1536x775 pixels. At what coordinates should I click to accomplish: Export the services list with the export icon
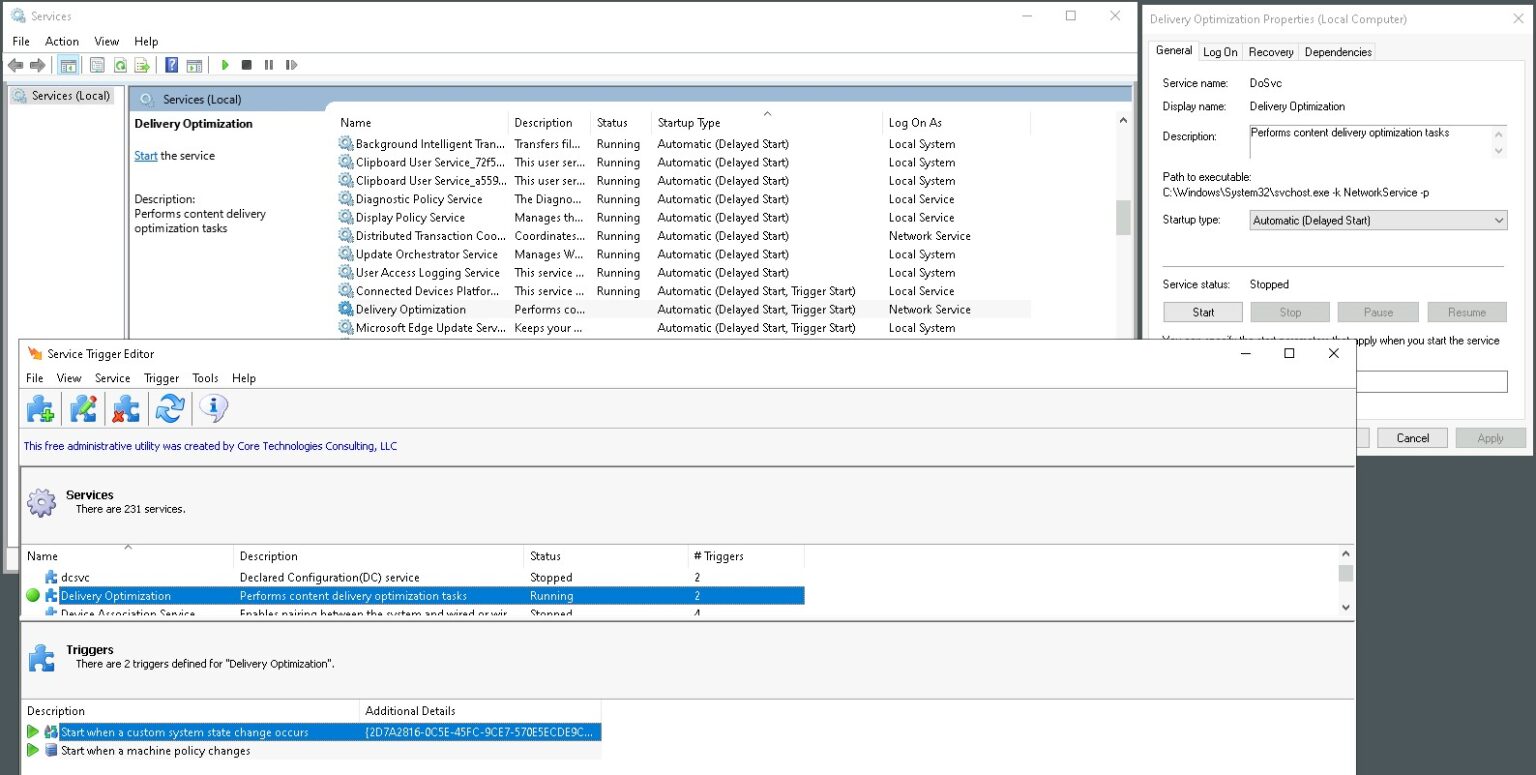coord(142,64)
